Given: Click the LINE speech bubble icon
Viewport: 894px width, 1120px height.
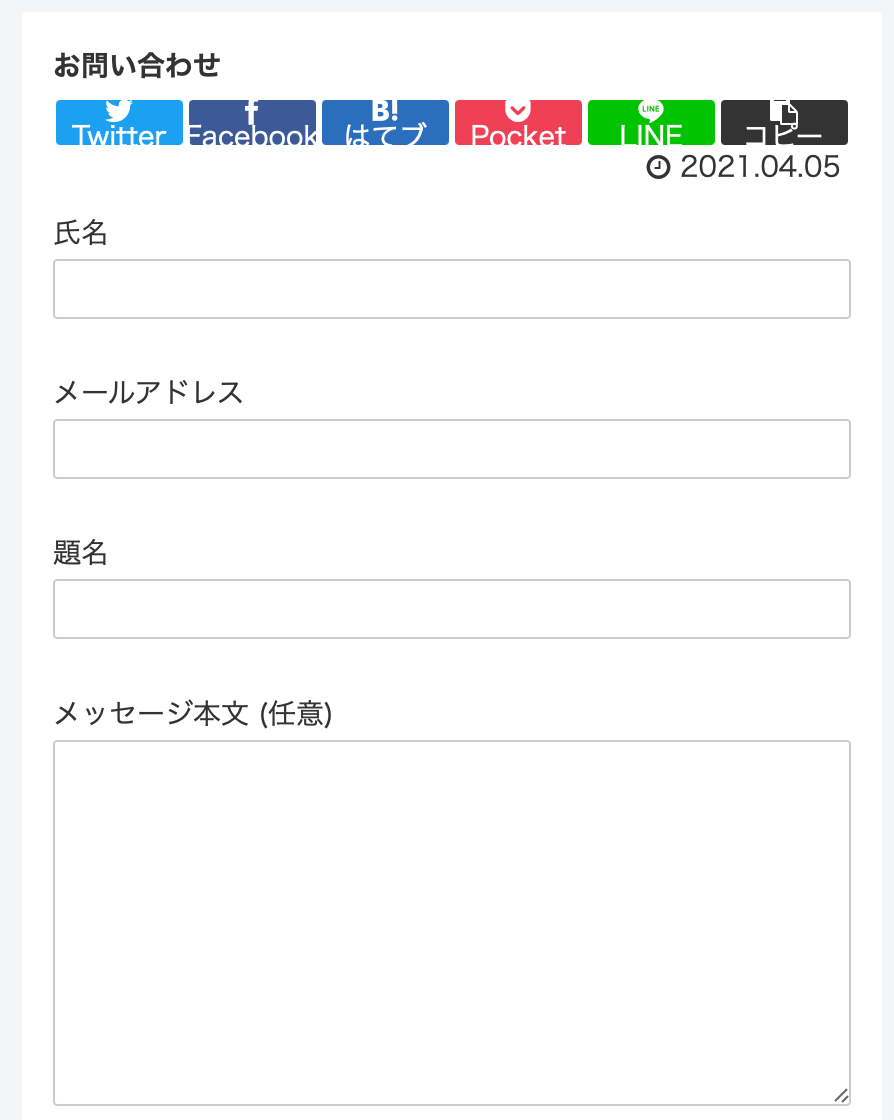Looking at the screenshot, I should [x=651, y=109].
